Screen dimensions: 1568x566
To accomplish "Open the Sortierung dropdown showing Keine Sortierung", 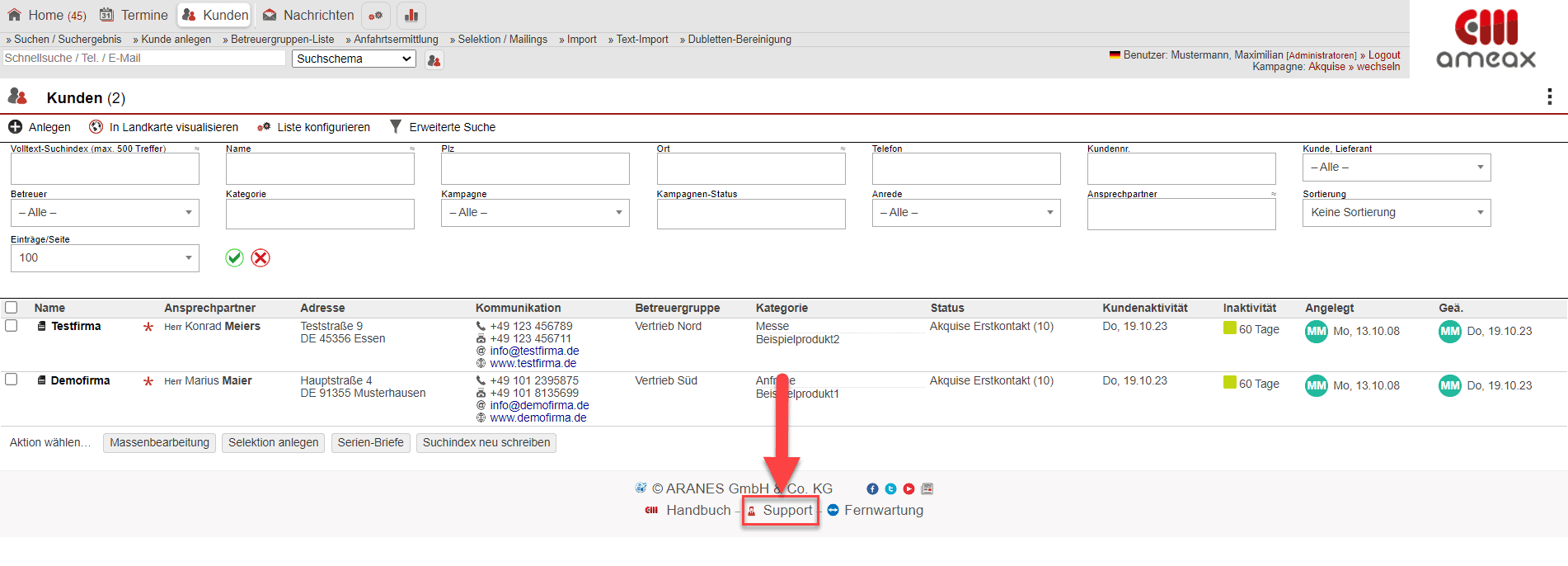I will pyautogui.click(x=1396, y=213).
